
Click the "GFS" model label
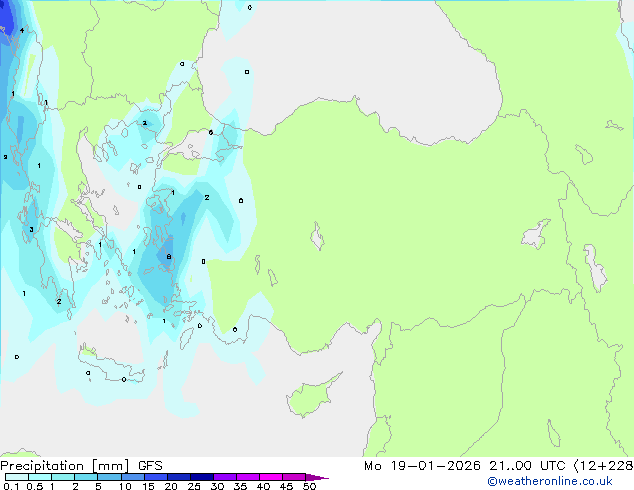[x=150, y=466]
